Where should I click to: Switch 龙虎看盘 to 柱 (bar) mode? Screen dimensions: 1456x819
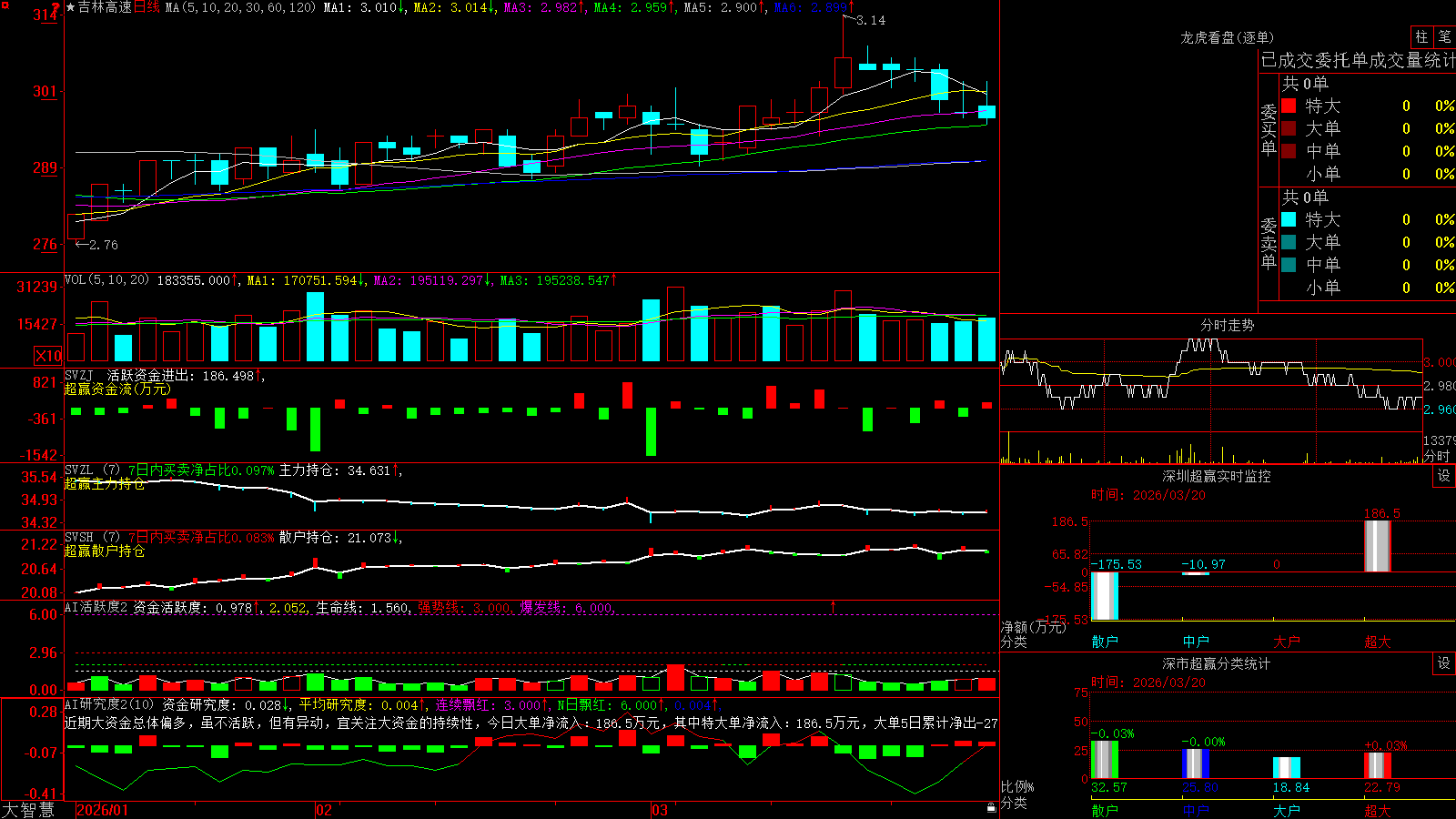tap(1421, 36)
